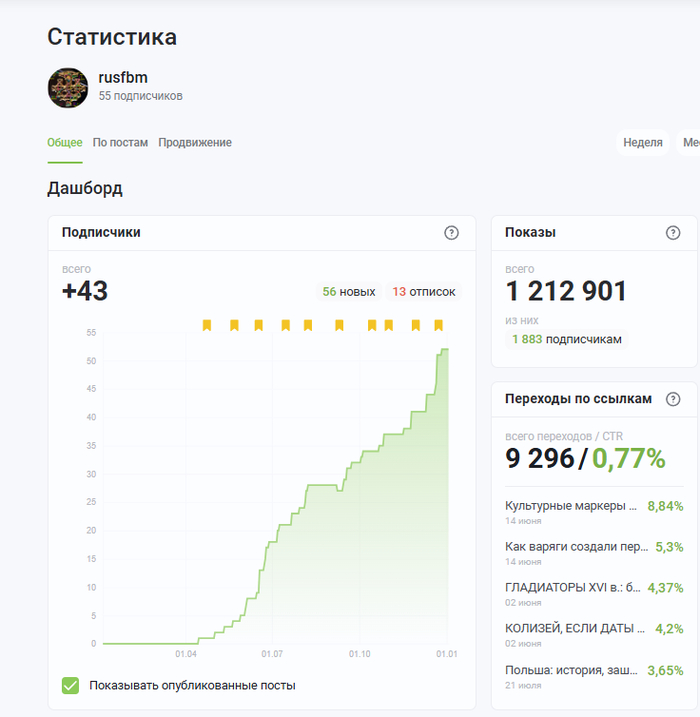
Task: Open help icon beside Переходы по ссылкам
Action: point(673,399)
